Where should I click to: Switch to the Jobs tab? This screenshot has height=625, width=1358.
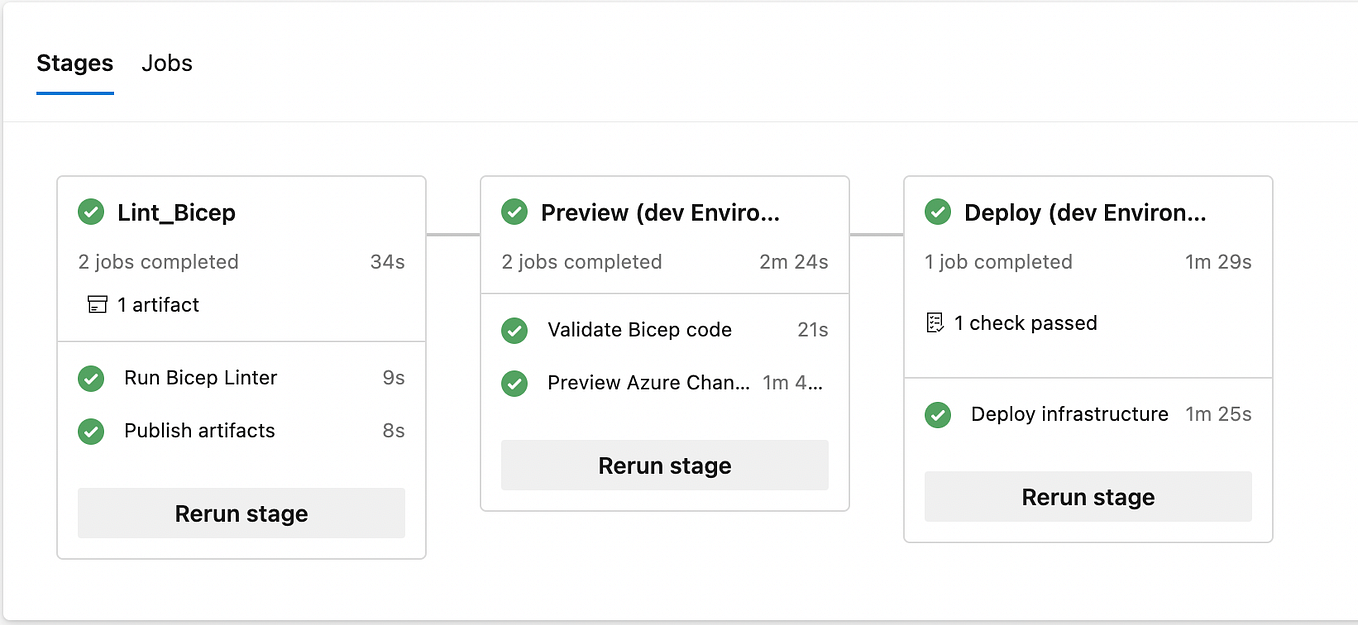click(x=167, y=63)
